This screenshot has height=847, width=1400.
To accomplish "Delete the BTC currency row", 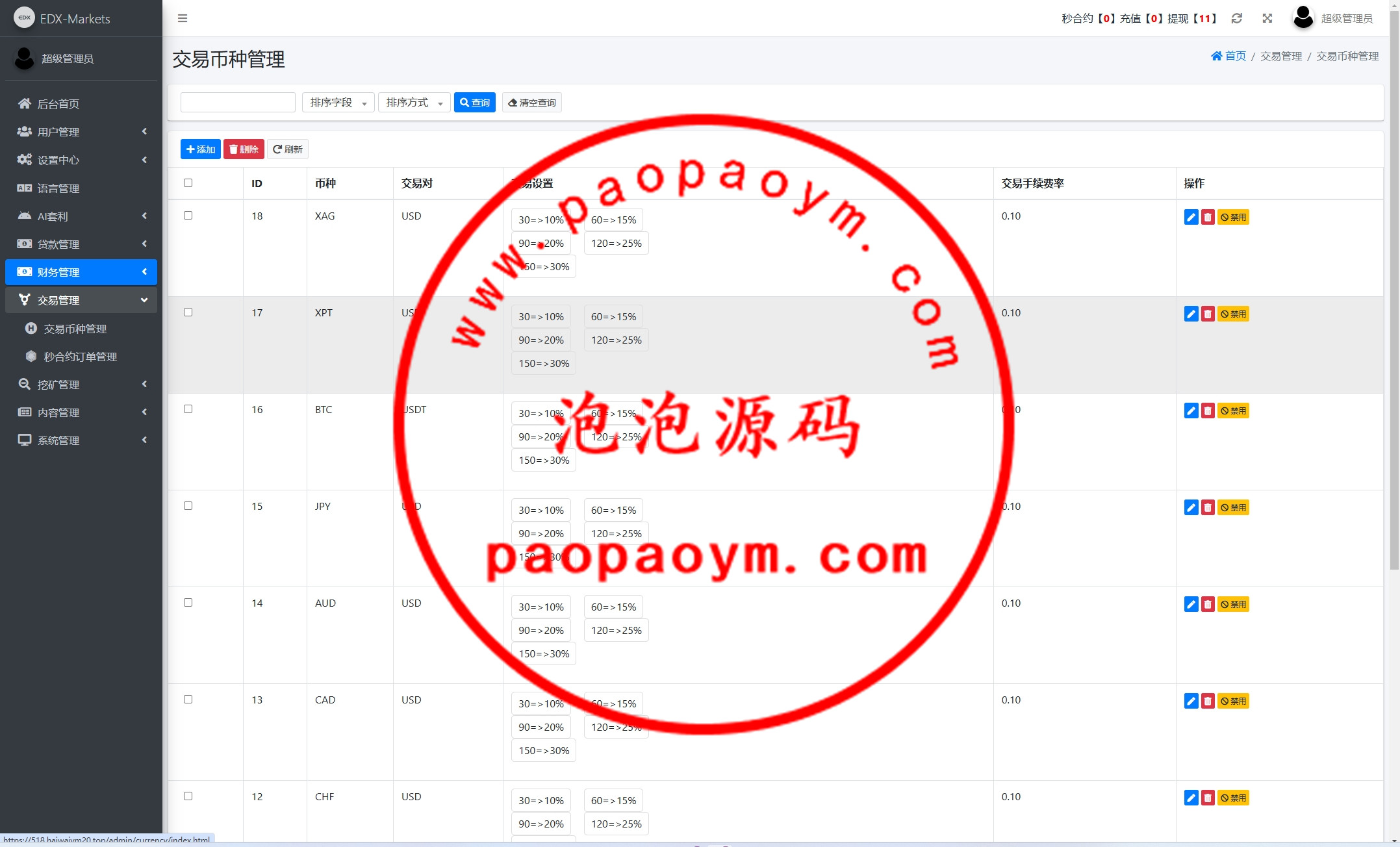I will [x=1208, y=411].
